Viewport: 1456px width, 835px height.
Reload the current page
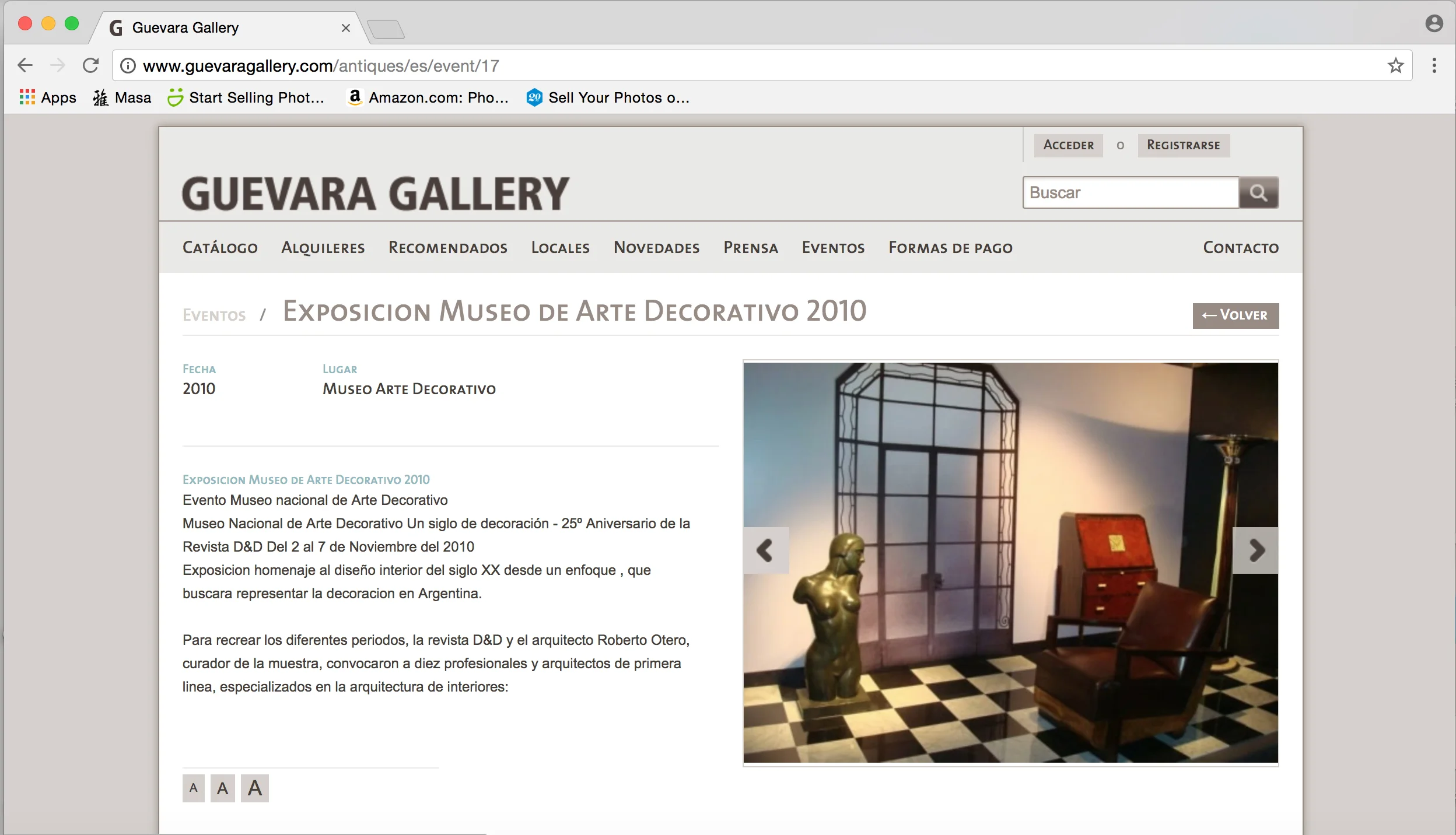tap(90, 65)
